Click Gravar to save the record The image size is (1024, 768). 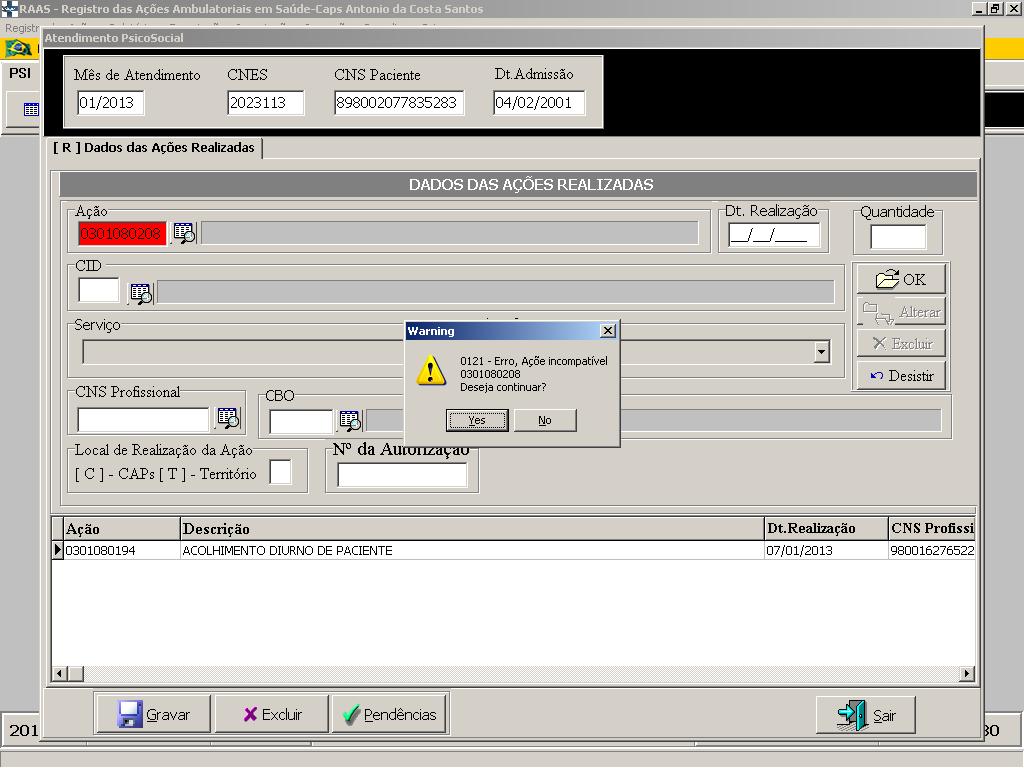coord(153,714)
